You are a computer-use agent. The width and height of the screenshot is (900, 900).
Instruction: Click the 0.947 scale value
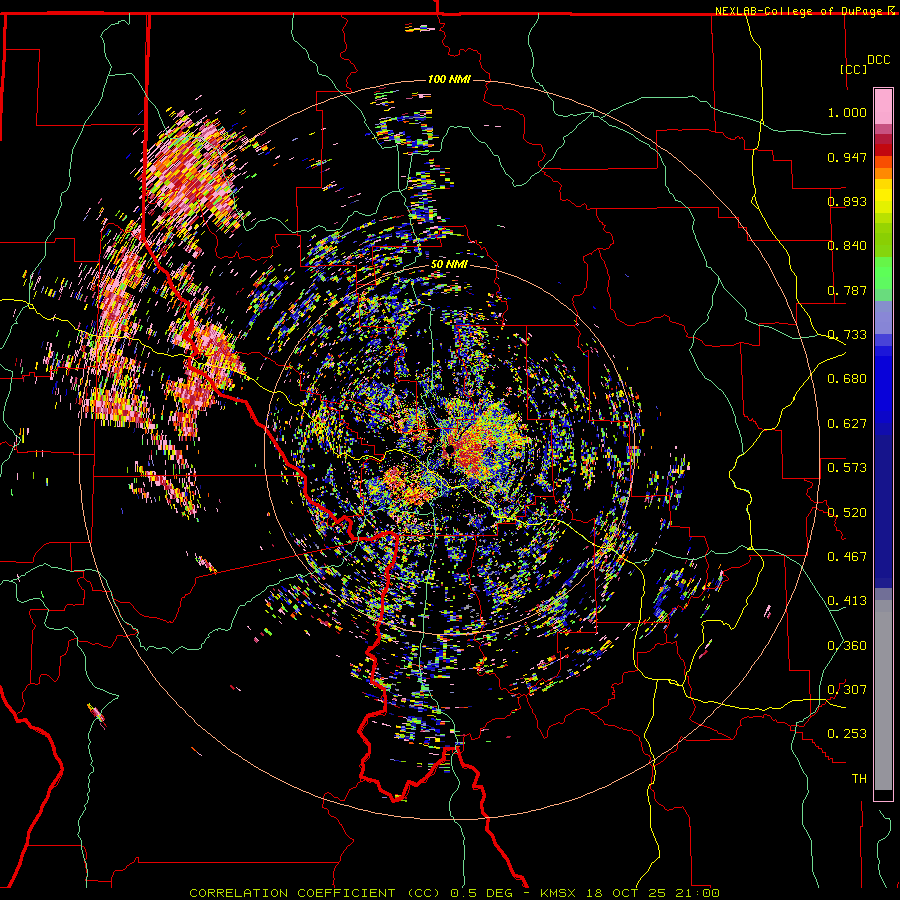click(x=847, y=157)
